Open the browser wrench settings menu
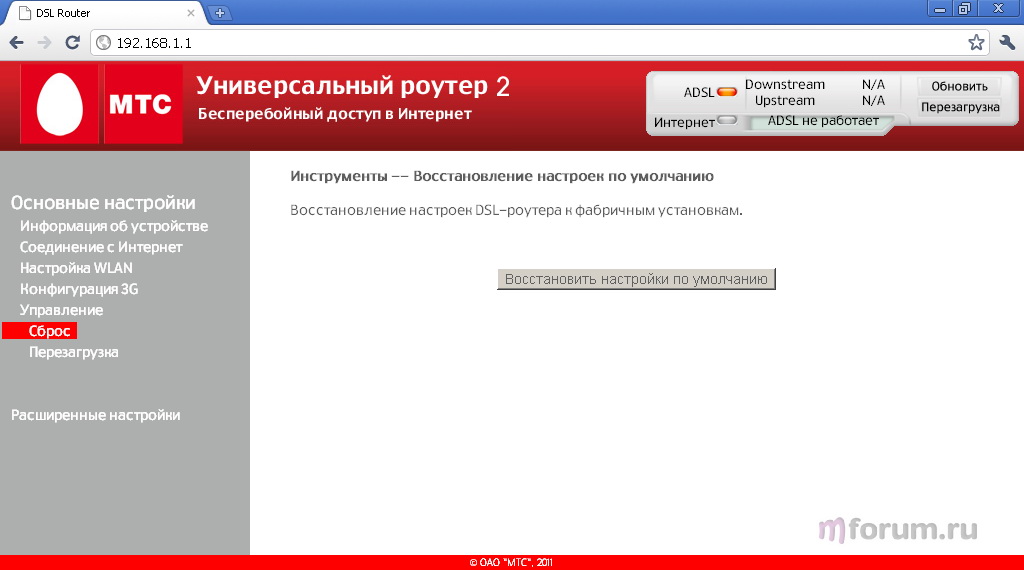Viewport: 1024px width, 570px height. pyautogui.click(x=1007, y=43)
